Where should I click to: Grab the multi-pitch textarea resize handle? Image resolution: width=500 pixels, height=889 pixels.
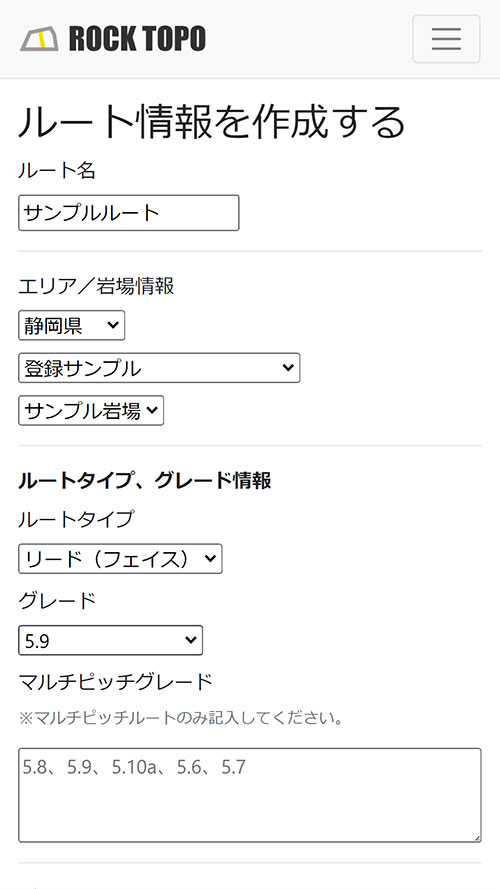point(476,837)
